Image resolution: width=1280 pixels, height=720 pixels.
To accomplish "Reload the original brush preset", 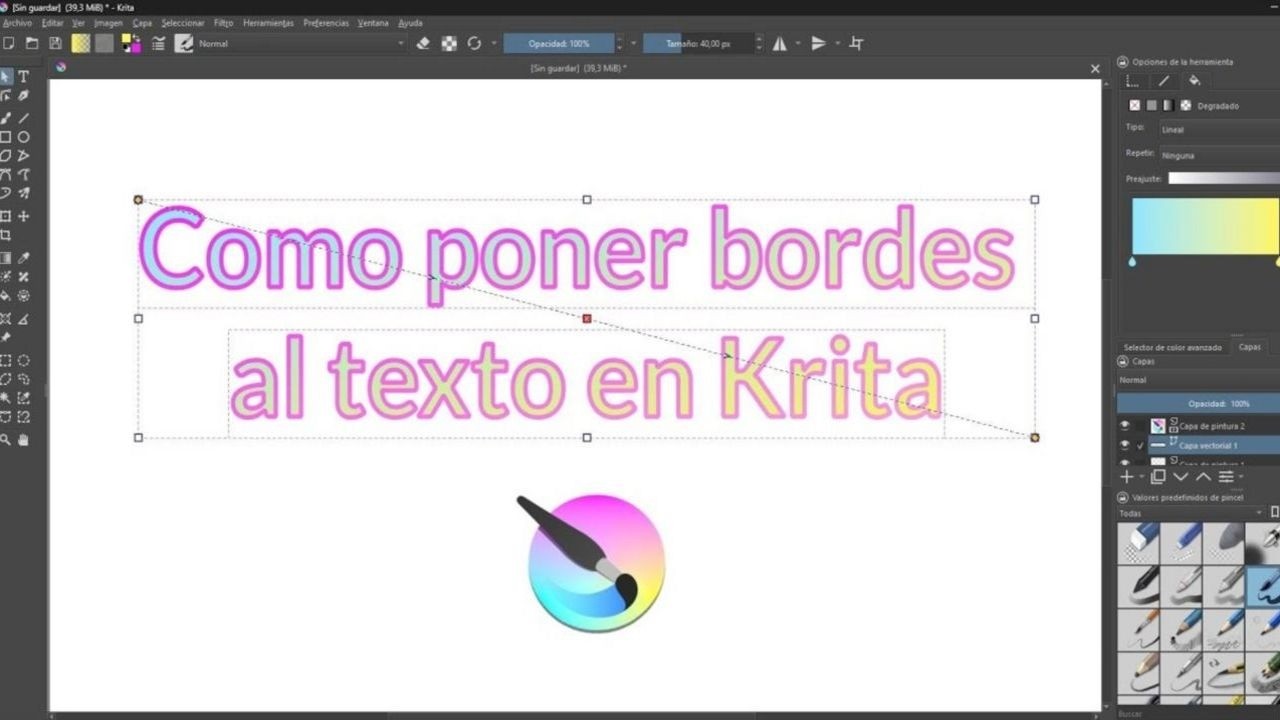I will [474, 43].
